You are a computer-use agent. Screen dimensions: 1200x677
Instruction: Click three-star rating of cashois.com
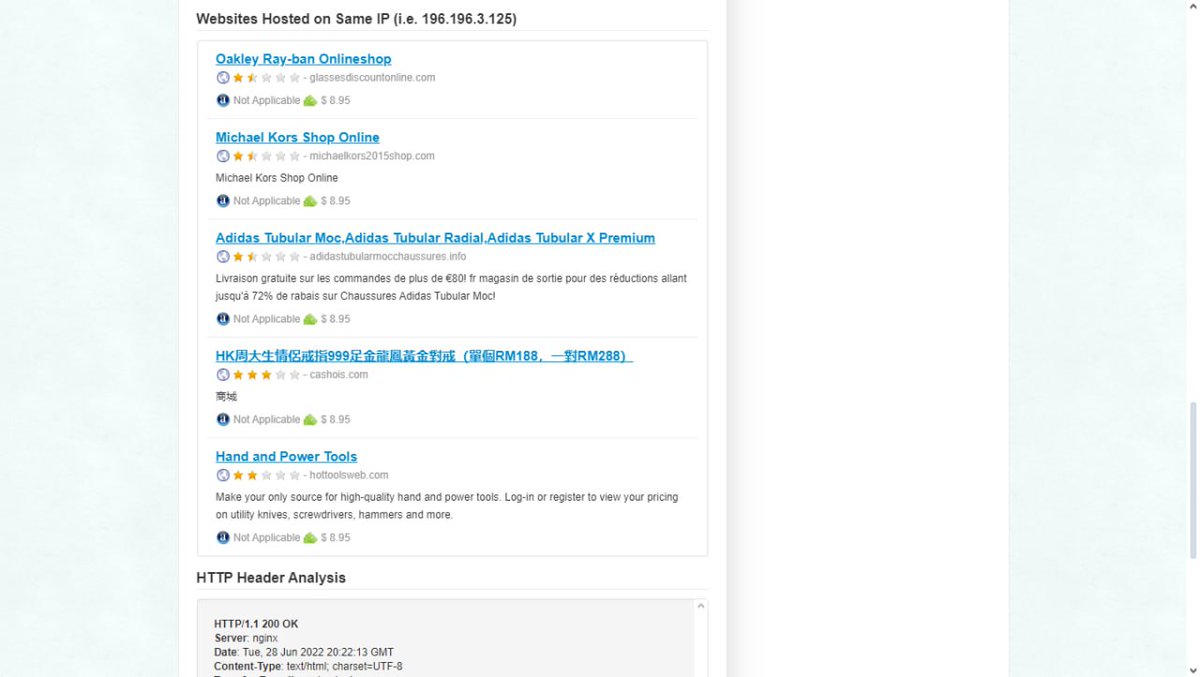click(x=266, y=375)
